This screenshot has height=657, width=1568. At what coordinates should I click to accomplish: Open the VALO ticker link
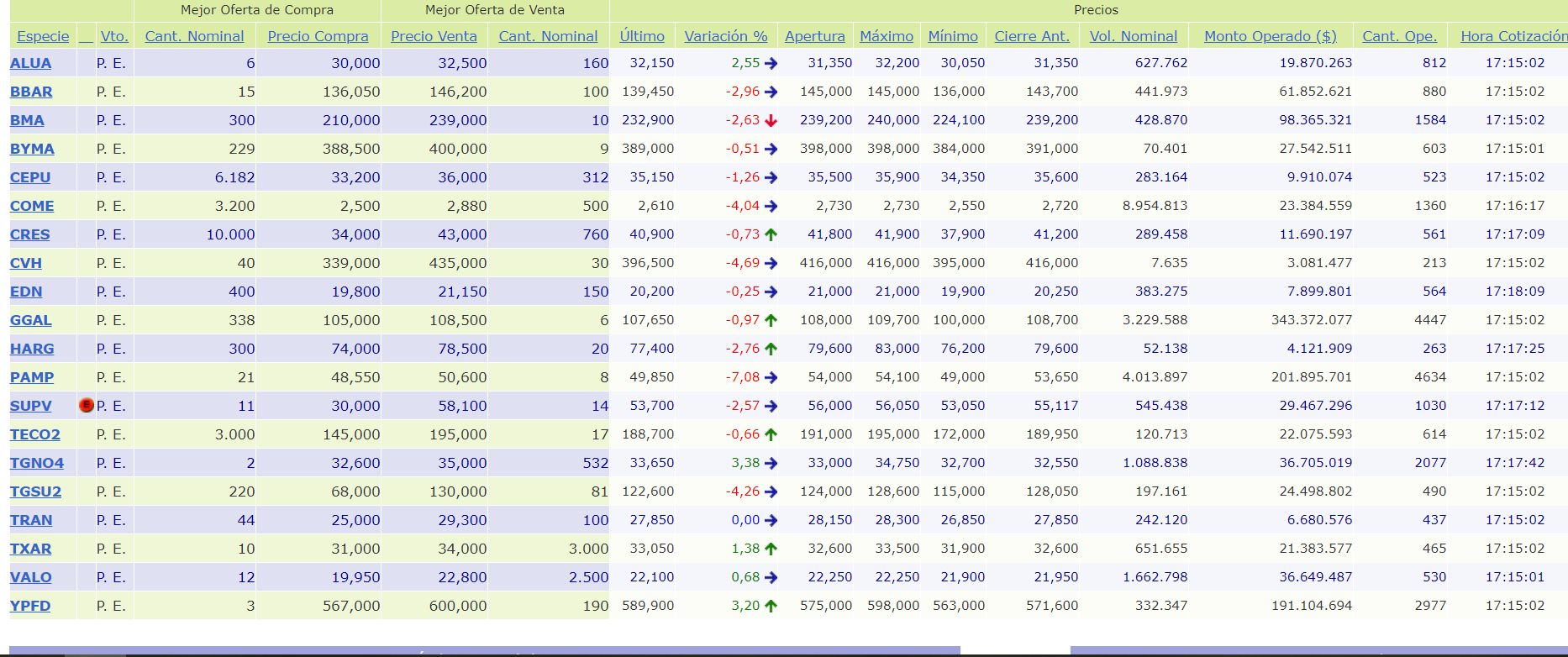coord(31,577)
